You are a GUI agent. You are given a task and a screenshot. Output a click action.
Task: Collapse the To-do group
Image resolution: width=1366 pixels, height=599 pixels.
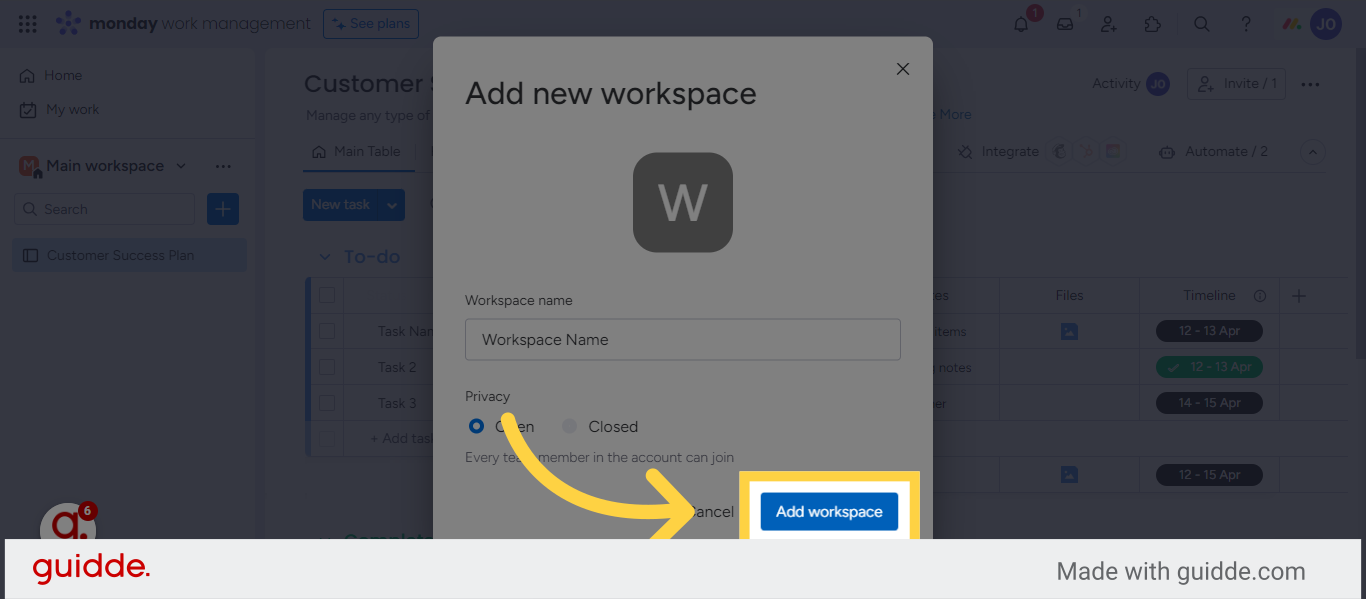(x=323, y=257)
